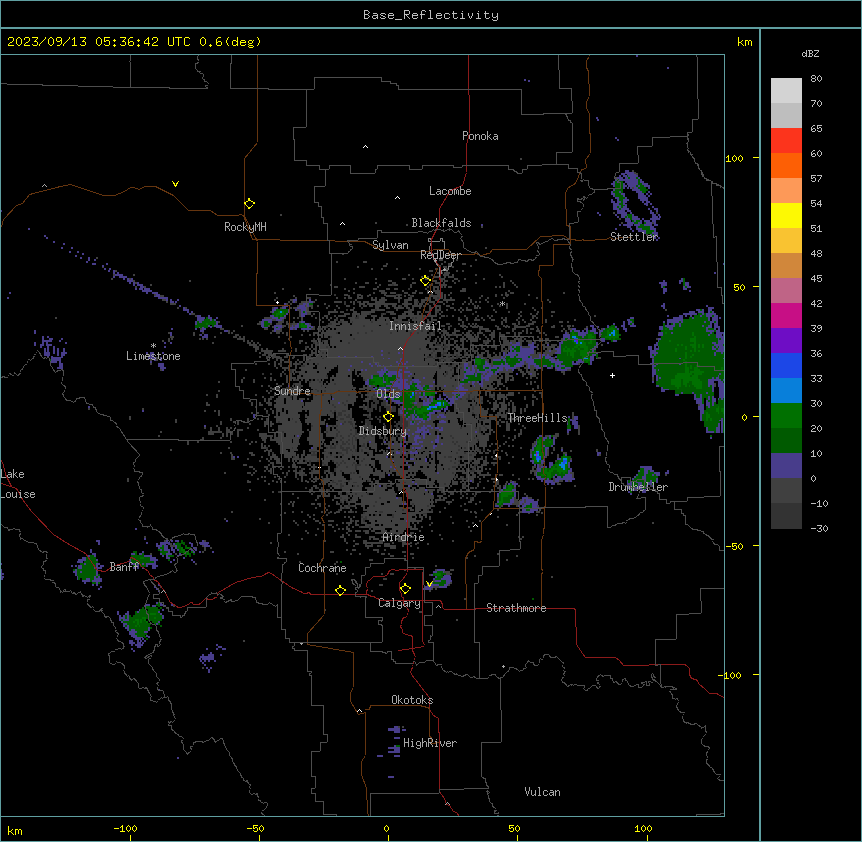This screenshot has width=862, height=842.
Task: Click the 100 tick on the right axis
Action: click(x=734, y=158)
